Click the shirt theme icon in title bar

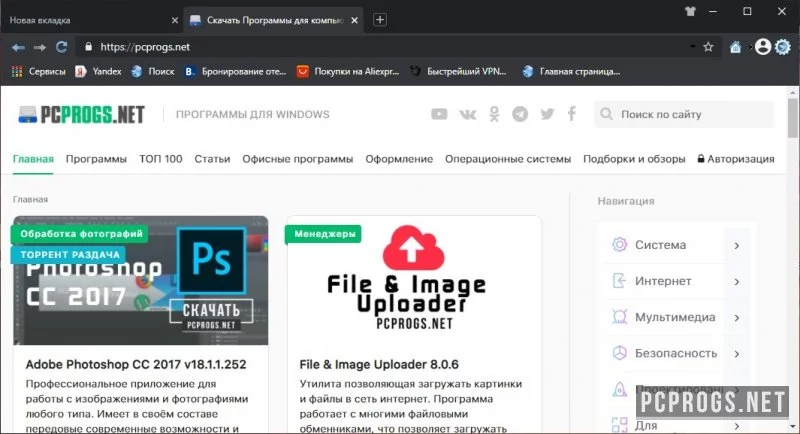[690, 11]
